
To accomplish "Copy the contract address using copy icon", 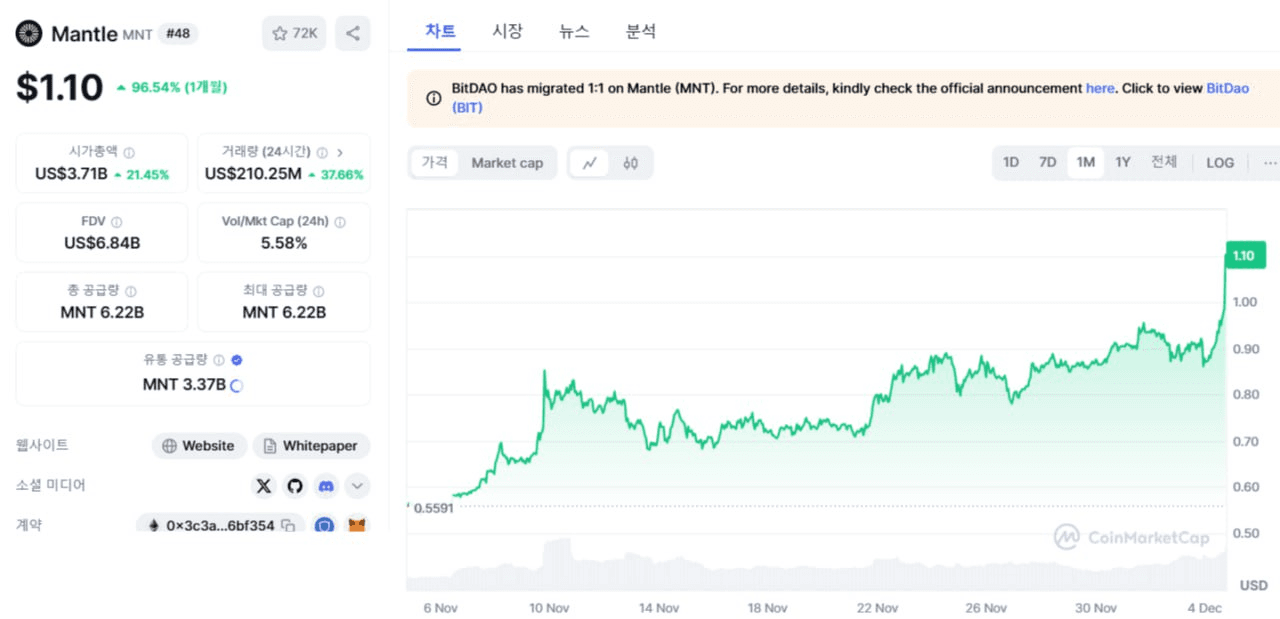I will click(x=288, y=525).
